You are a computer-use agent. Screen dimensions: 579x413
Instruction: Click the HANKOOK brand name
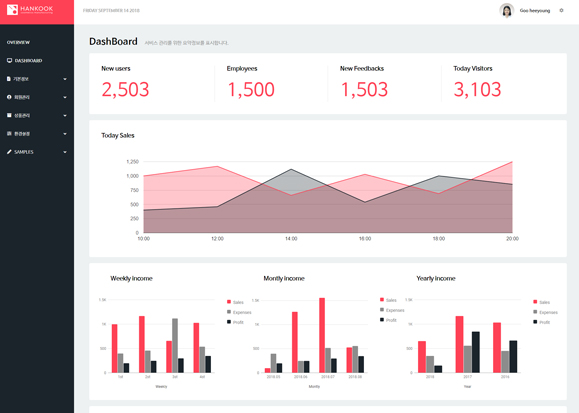(x=37, y=8)
